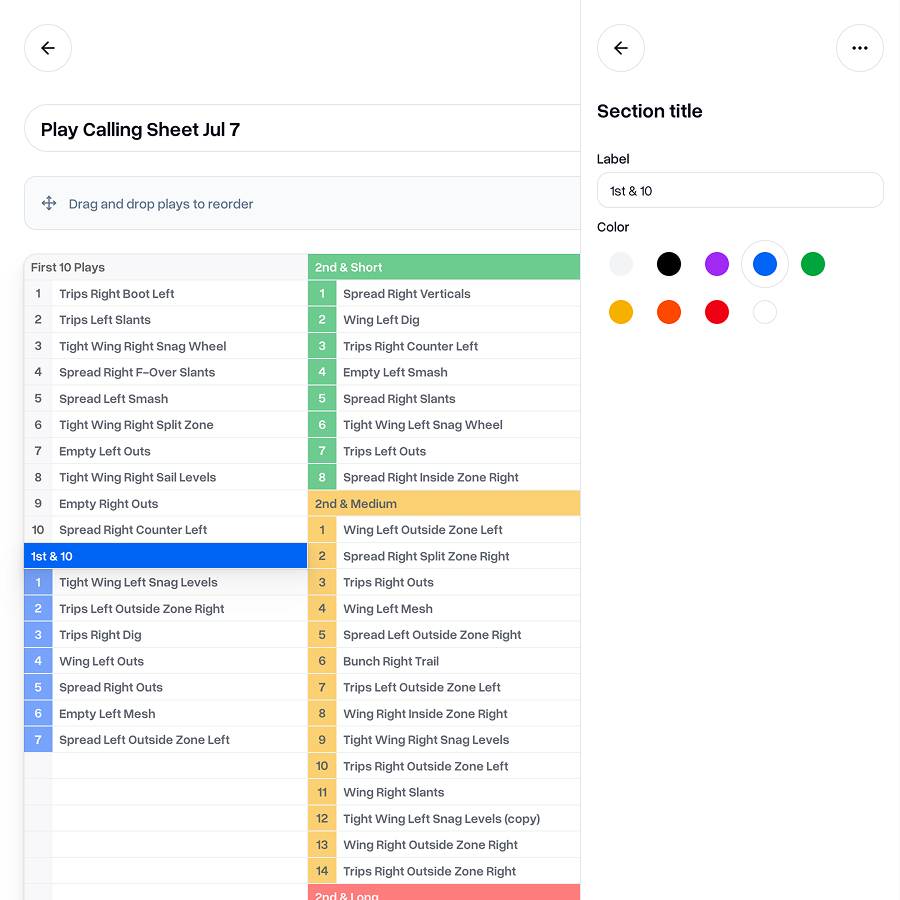Open the three-dots more options menu

pos(859,48)
